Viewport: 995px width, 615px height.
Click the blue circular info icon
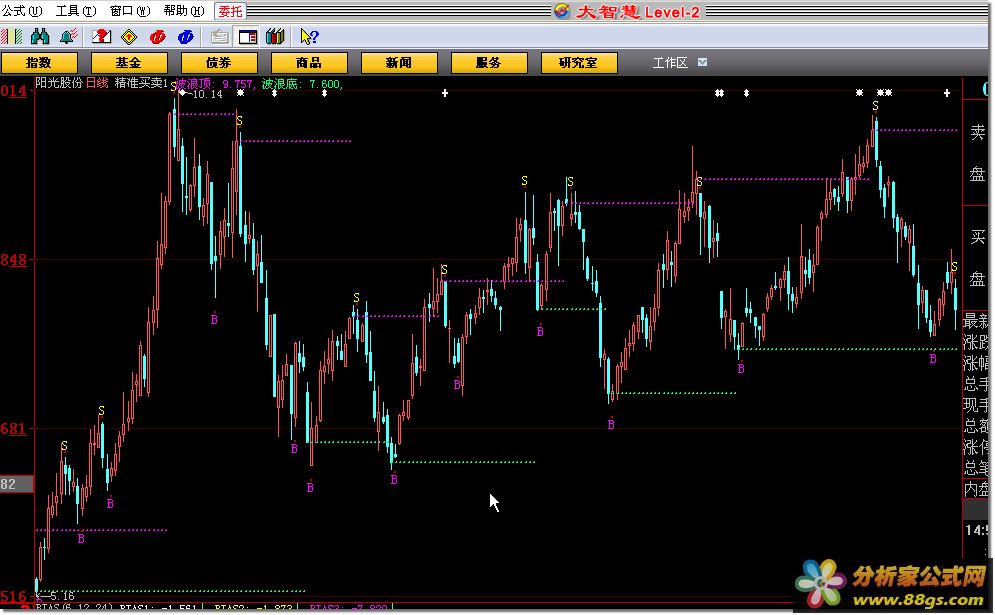tap(185, 37)
